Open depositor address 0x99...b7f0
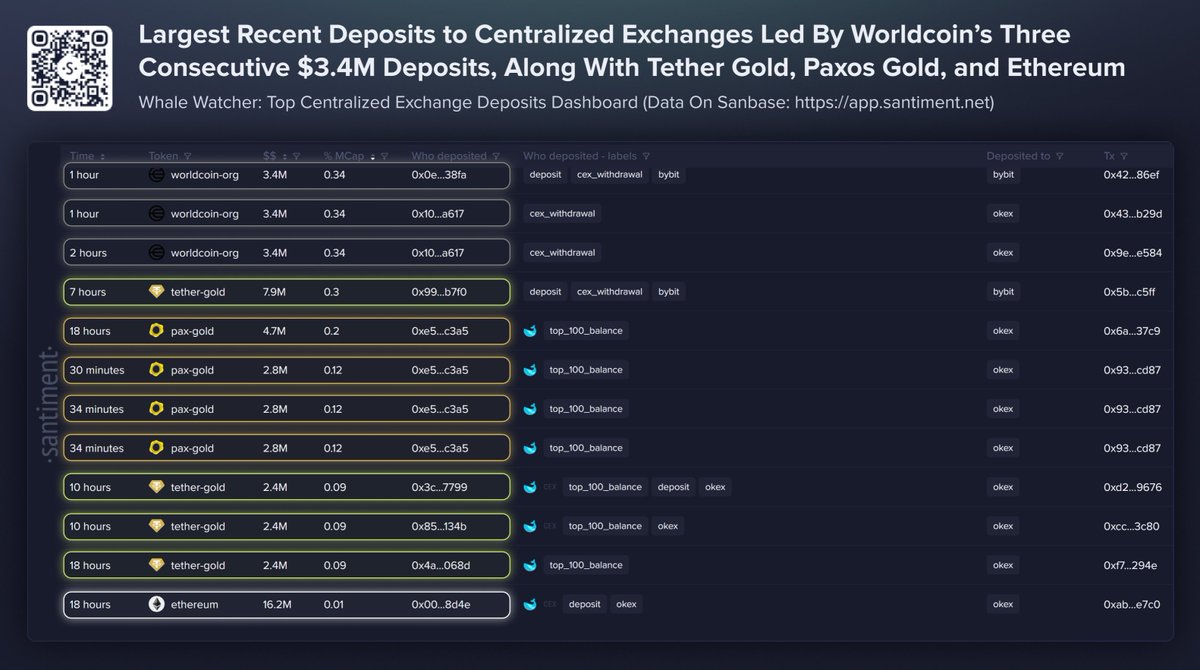 (439, 292)
